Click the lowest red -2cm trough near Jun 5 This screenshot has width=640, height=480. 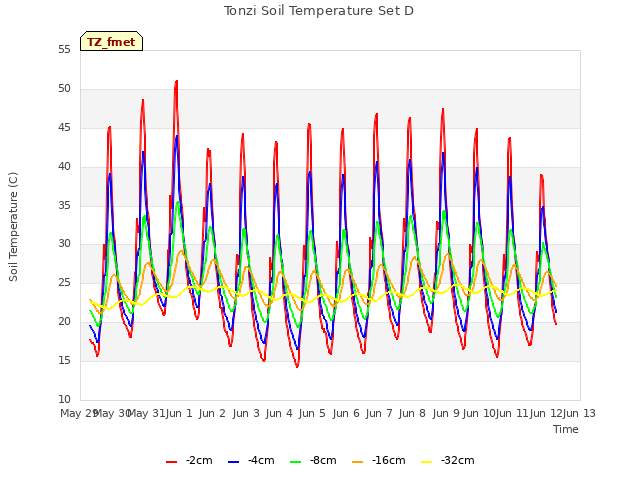tap(298, 366)
